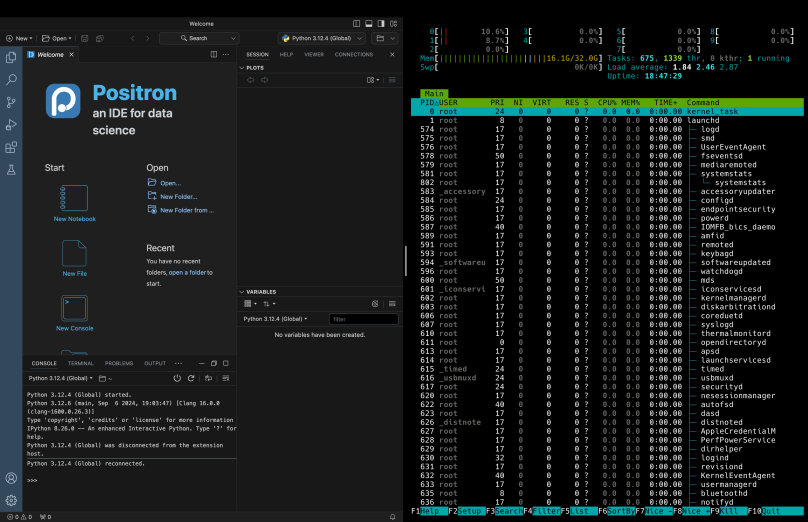Shut down the console interpreter power icon
The height and width of the screenshot is (522, 808).
pos(177,378)
